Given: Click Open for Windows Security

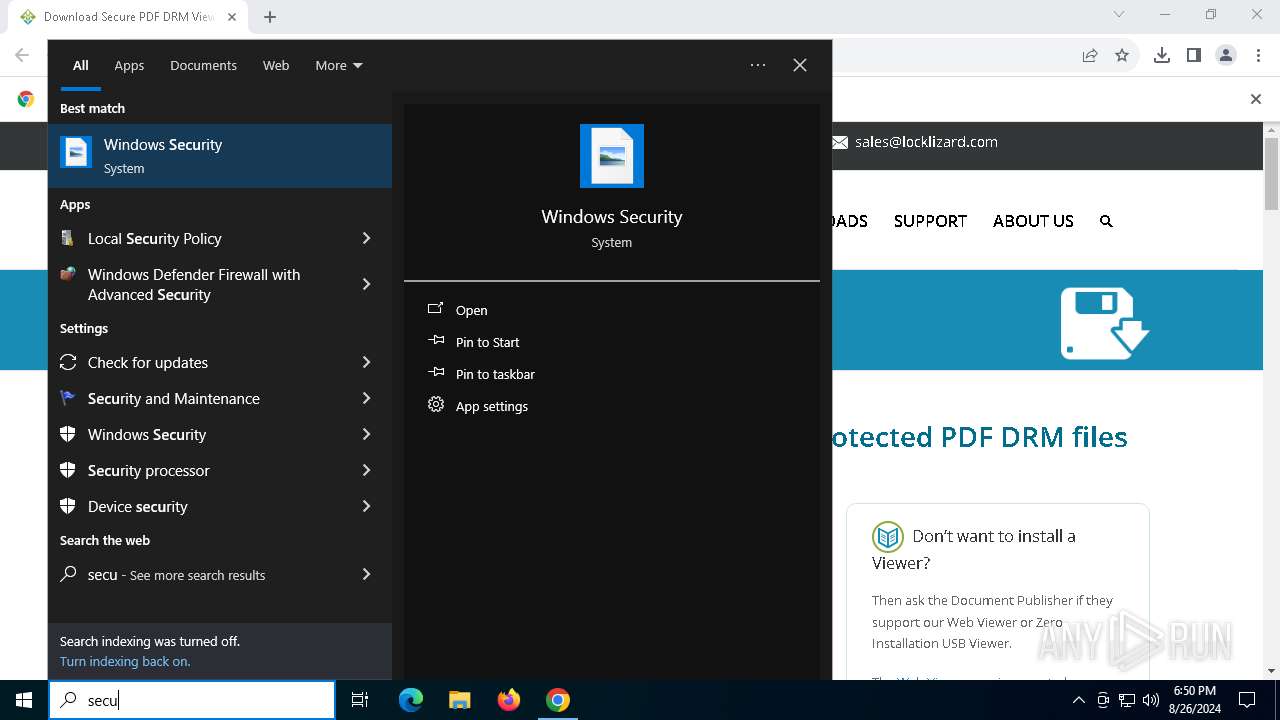Looking at the screenshot, I should [472, 310].
